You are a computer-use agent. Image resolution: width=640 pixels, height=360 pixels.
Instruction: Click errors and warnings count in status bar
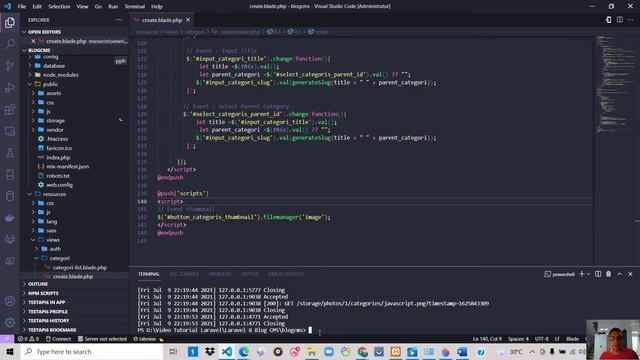28,339
